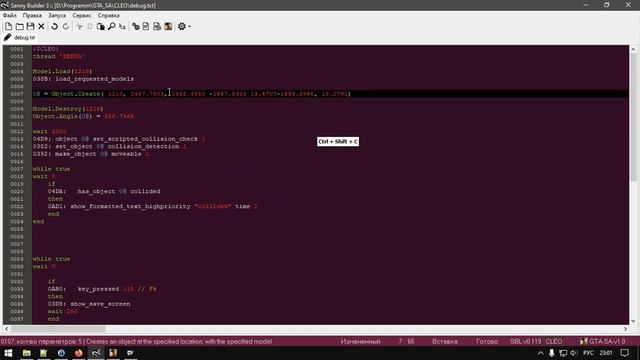Click the volume icon in system tray
The height and width of the screenshot is (360, 640).
(x=574, y=353)
